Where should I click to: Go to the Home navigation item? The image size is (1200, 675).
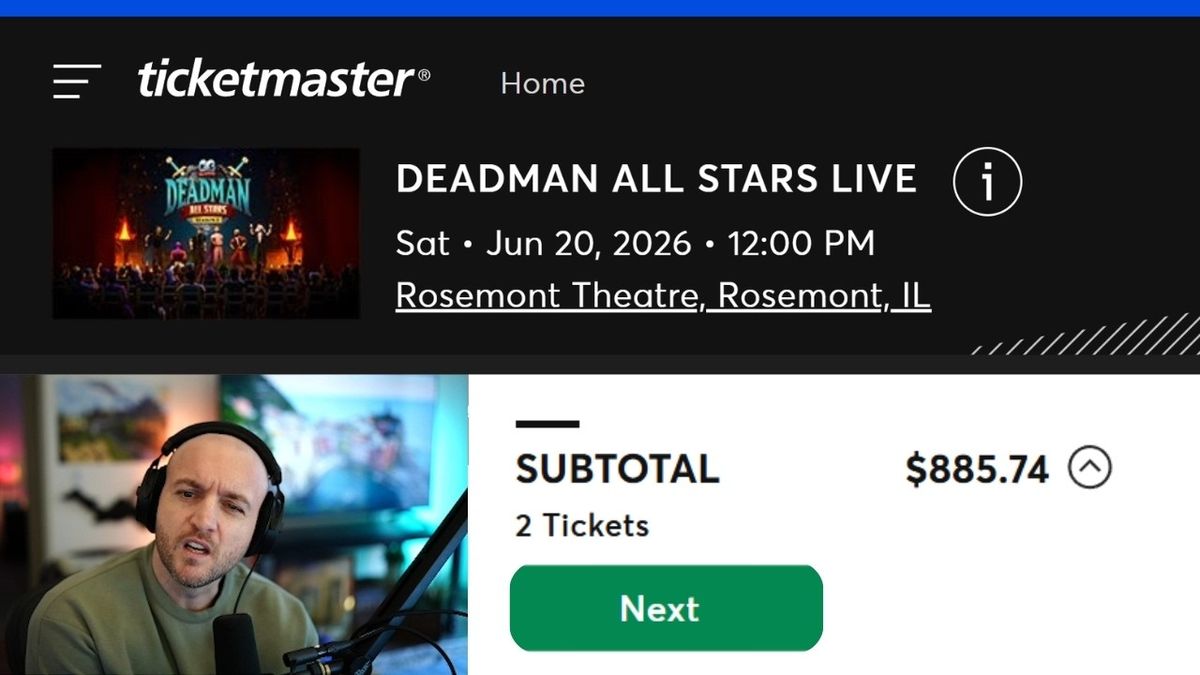[x=542, y=83]
